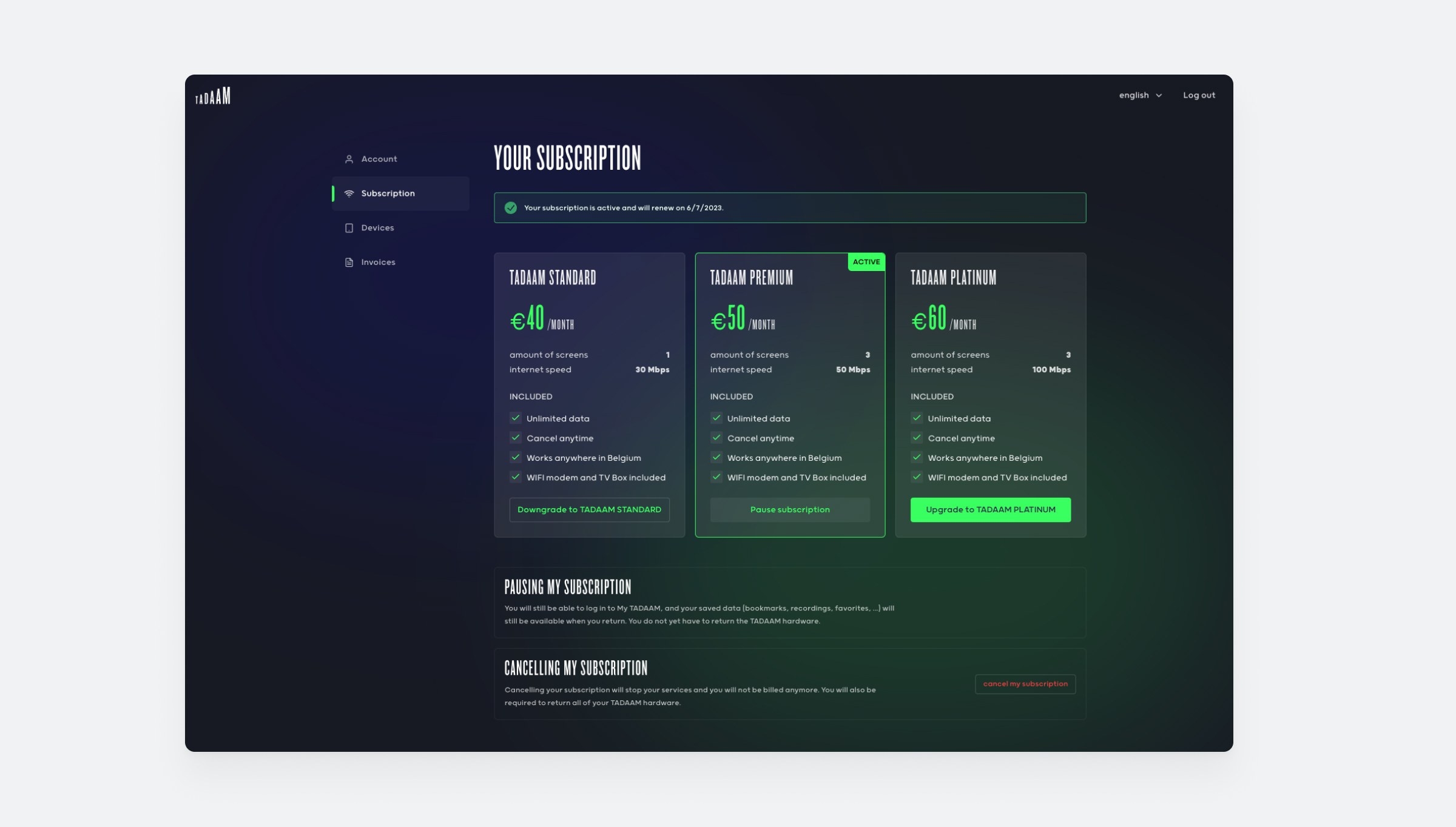Click the TADAAM STANDARD plan title

click(553, 278)
